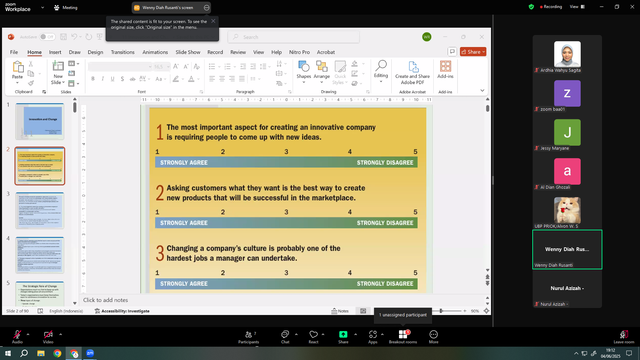Click the Quick Styles button

pos(340,73)
